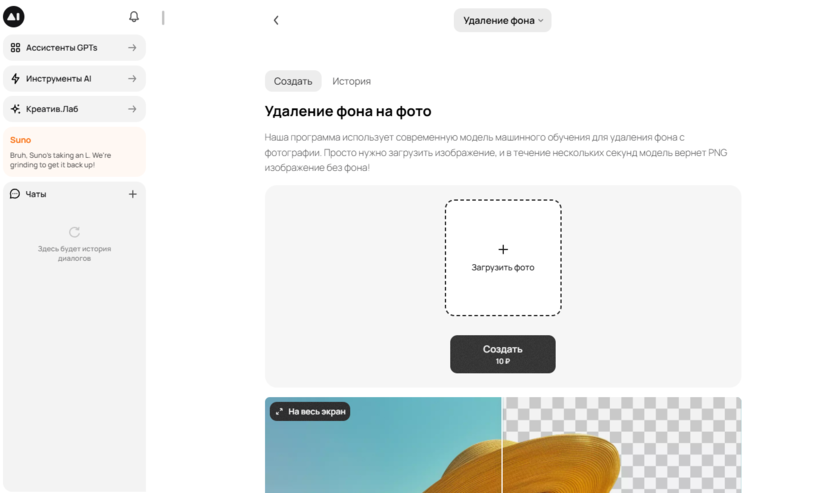The width and height of the screenshot is (832, 493).
Task: Open the Suno status notice card
Action: coord(74,152)
